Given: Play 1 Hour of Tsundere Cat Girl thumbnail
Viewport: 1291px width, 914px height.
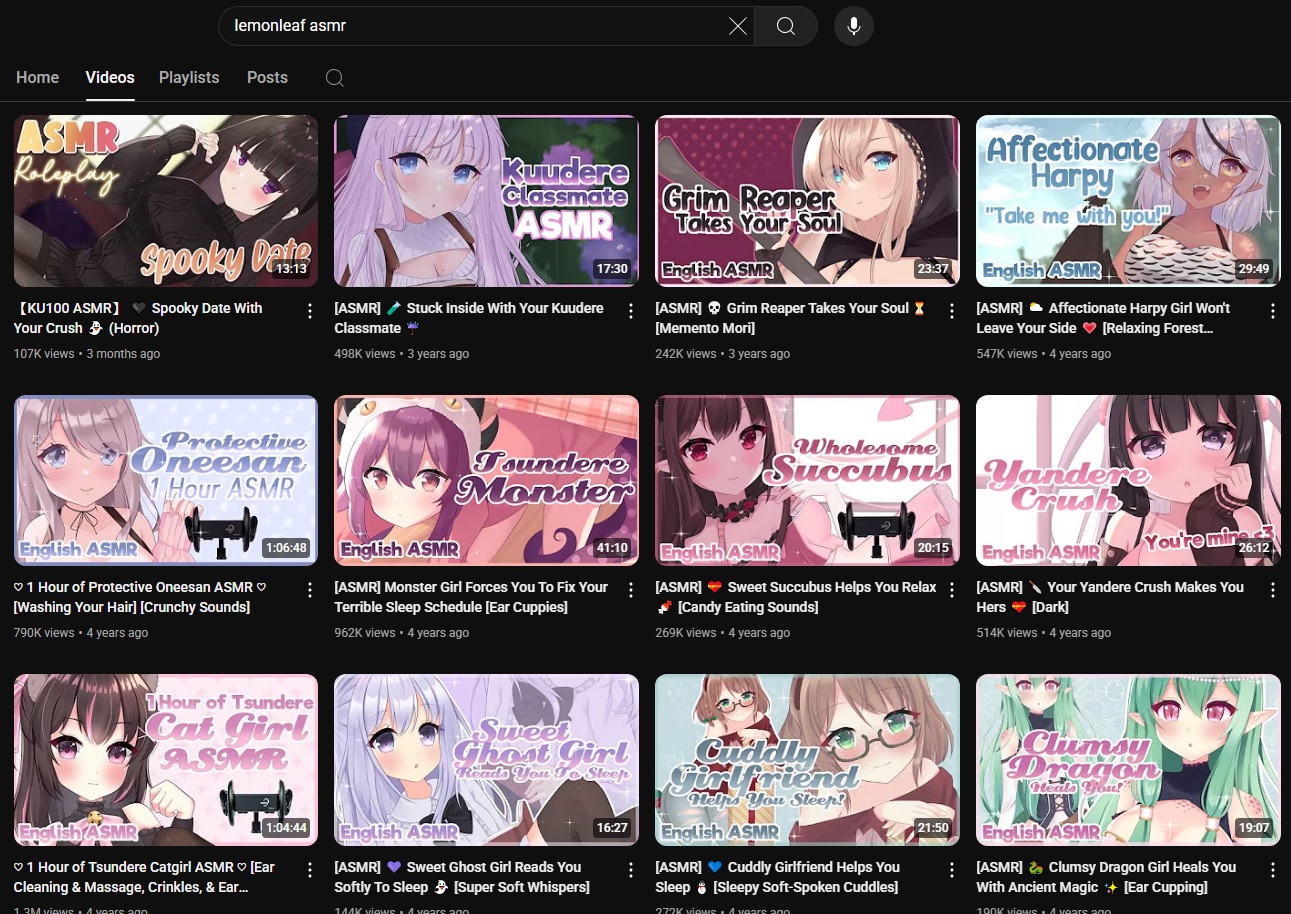Looking at the screenshot, I should pos(166,760).
